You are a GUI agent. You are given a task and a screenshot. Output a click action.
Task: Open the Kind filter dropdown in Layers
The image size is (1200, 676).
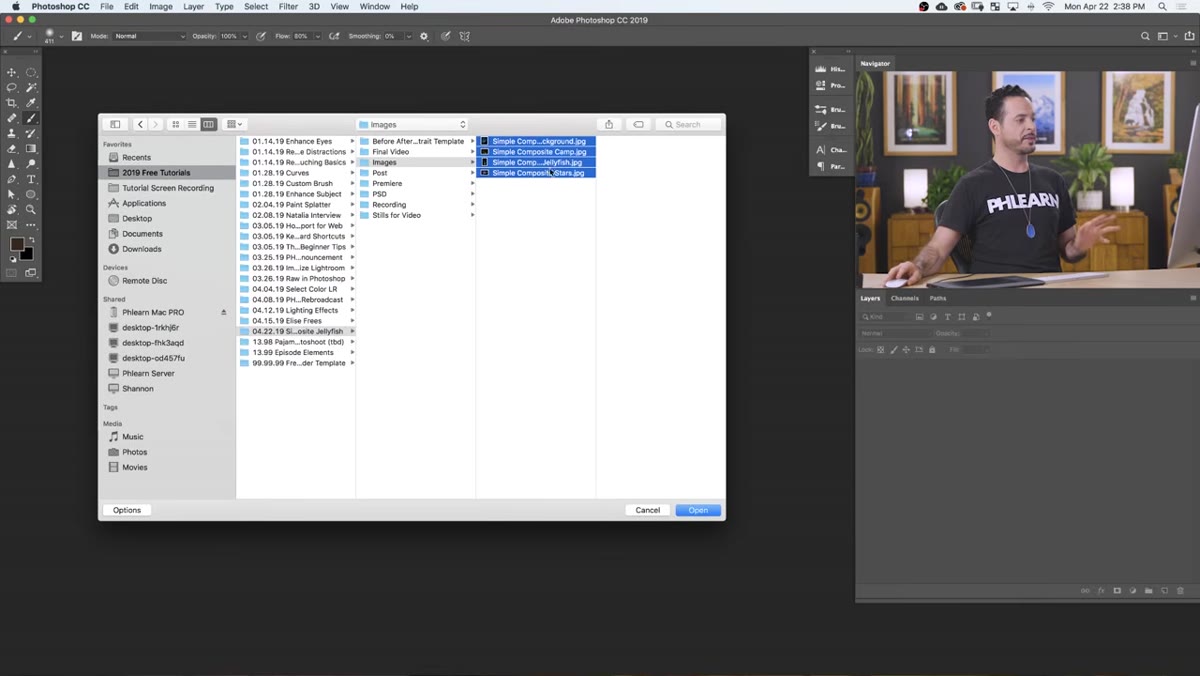[x=887, y=317]
